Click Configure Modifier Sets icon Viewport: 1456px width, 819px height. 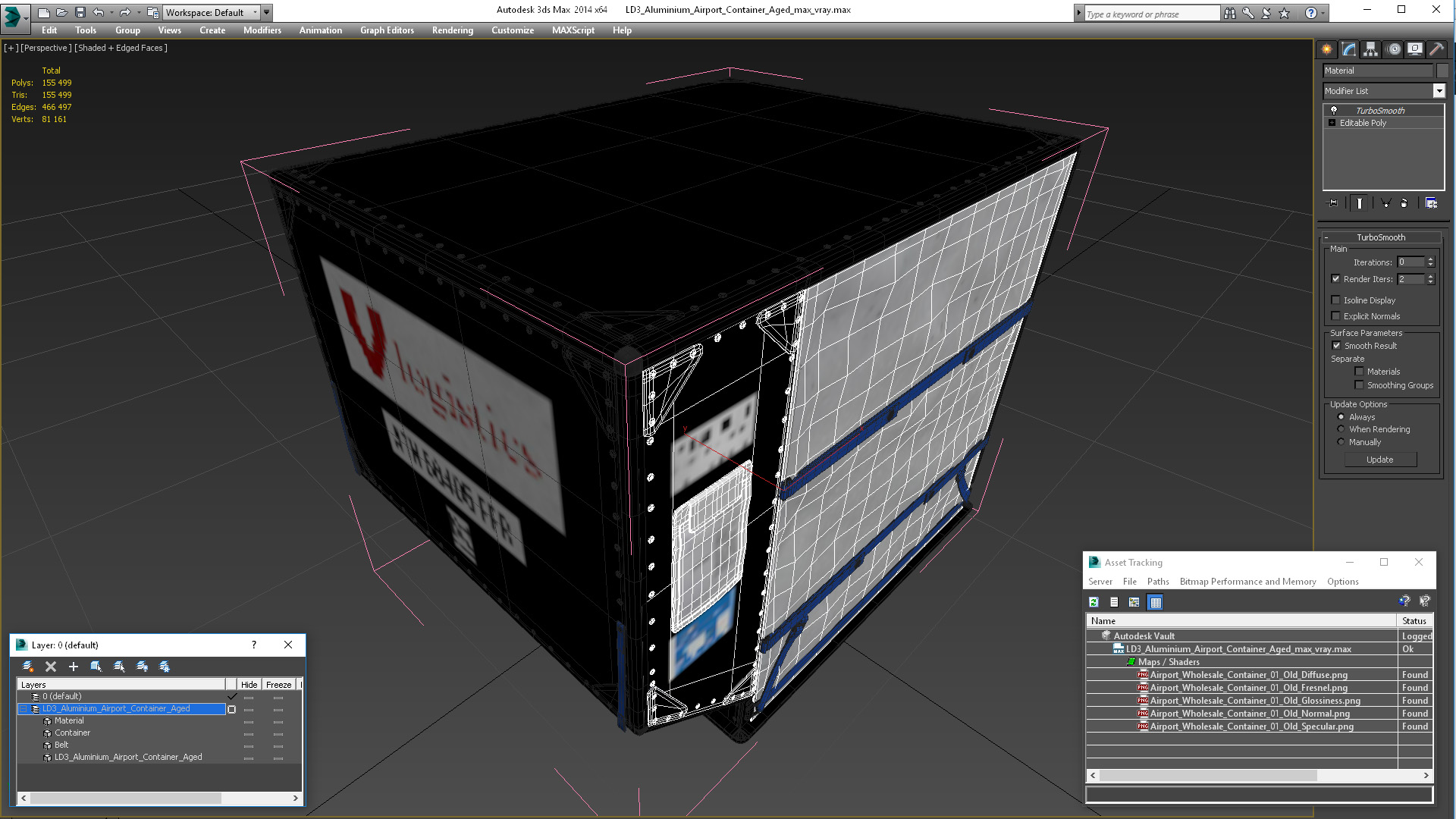click(x=1432, y=203)
